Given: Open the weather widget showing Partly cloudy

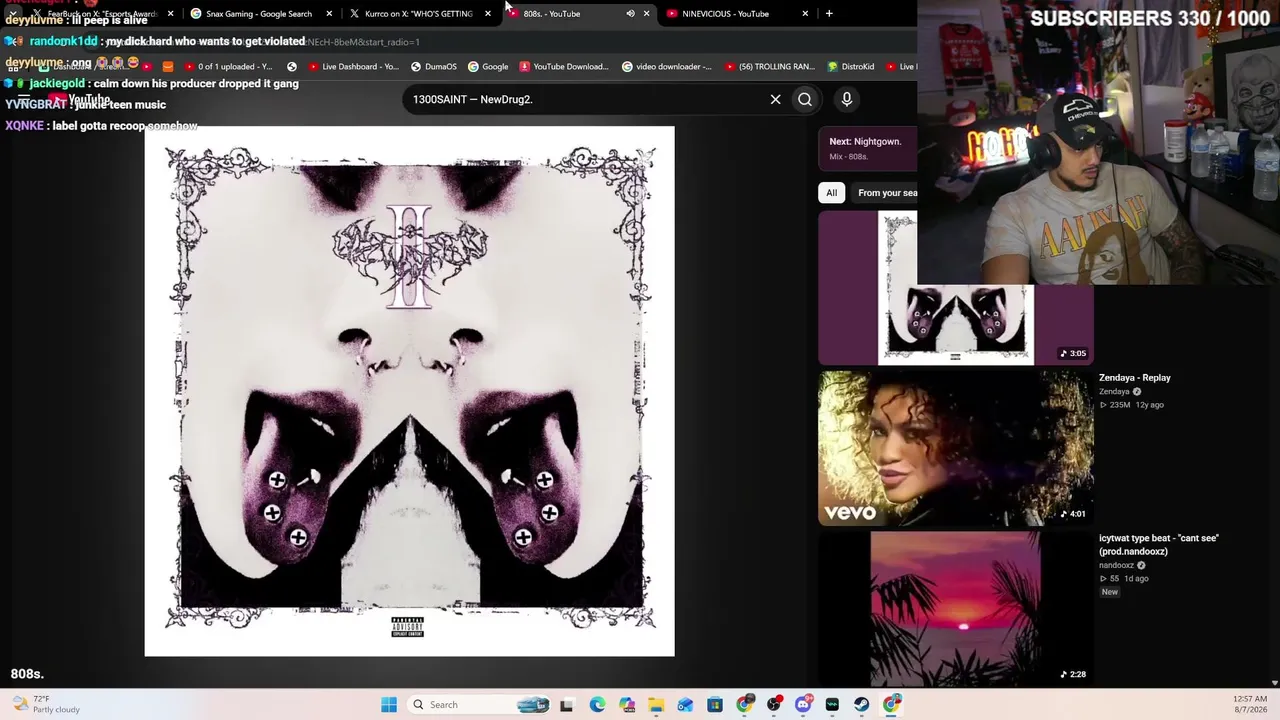Looking at the screenshot, I should tap(45, 705).
